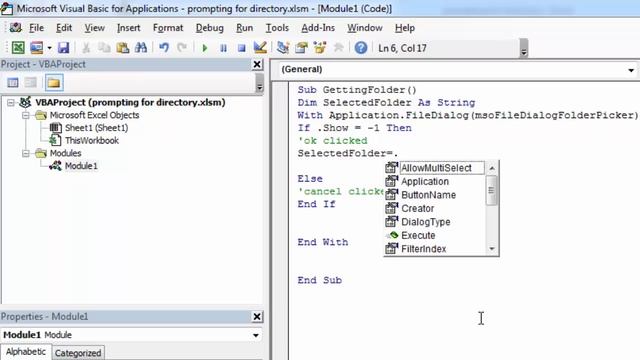This screenshot has width=640, height=360.
Task: Switch to Categorized properties tab
Action: click(78, 353)
